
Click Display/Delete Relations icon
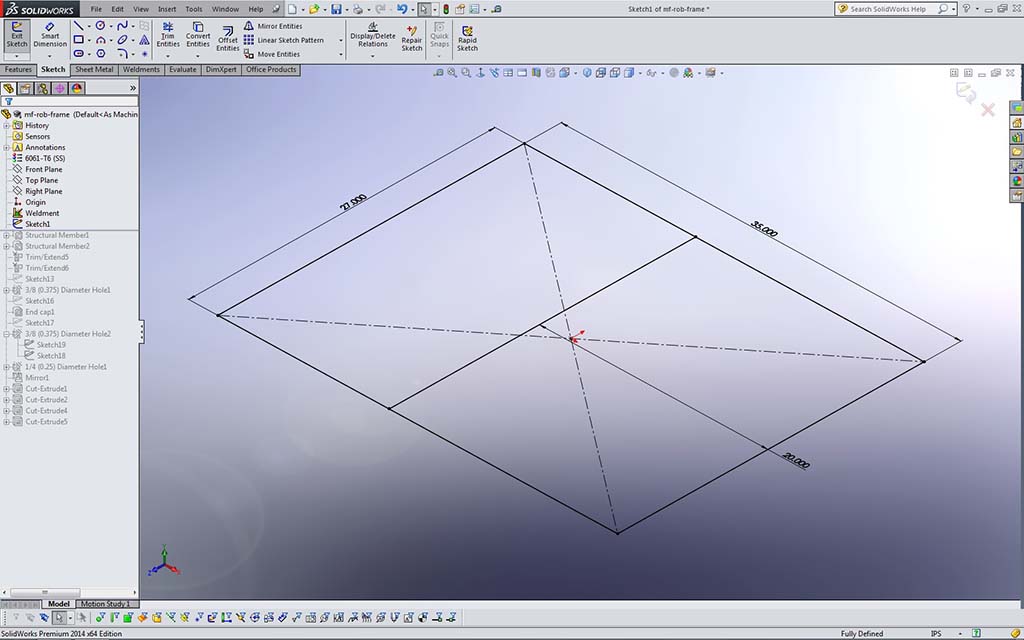tap(372, 28)
